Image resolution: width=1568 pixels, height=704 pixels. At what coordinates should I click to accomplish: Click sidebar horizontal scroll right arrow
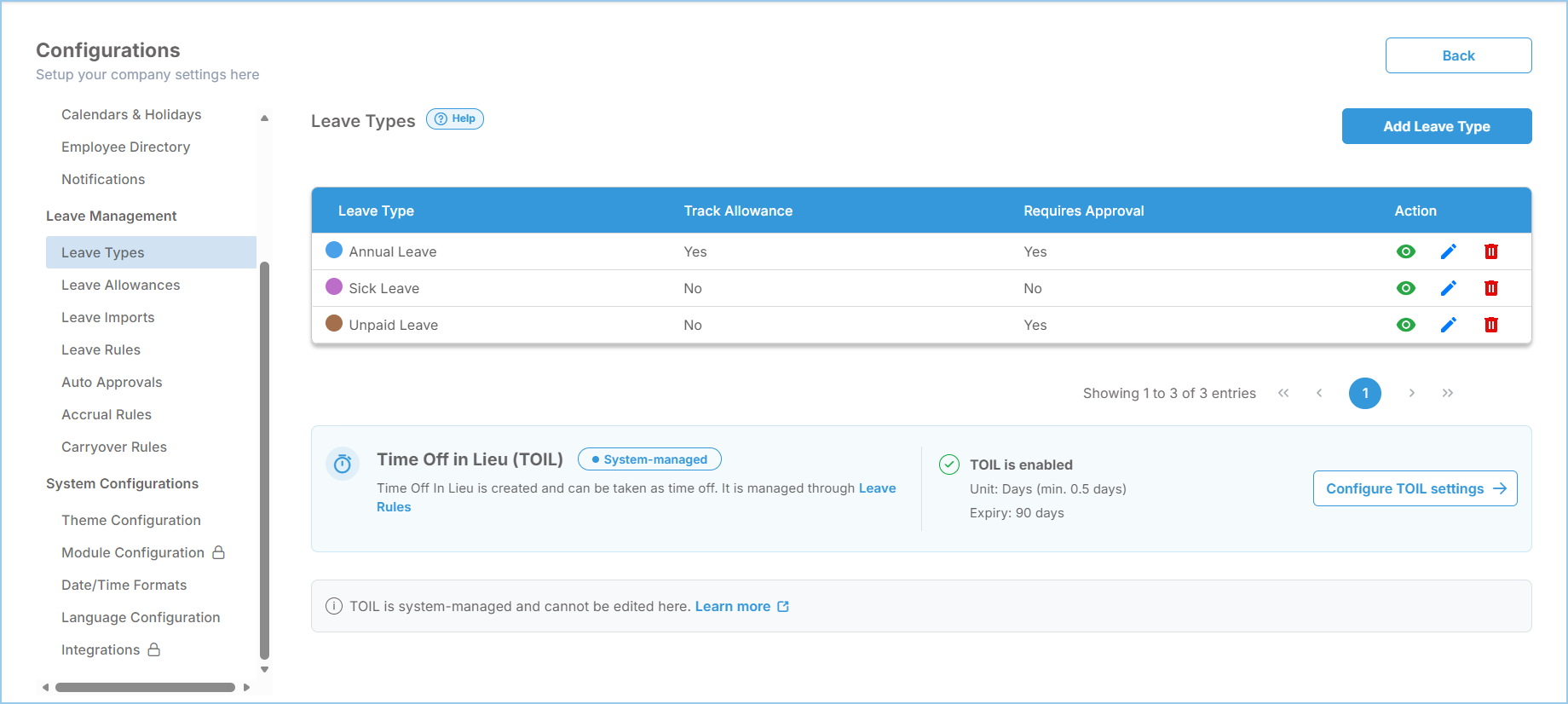247,687
